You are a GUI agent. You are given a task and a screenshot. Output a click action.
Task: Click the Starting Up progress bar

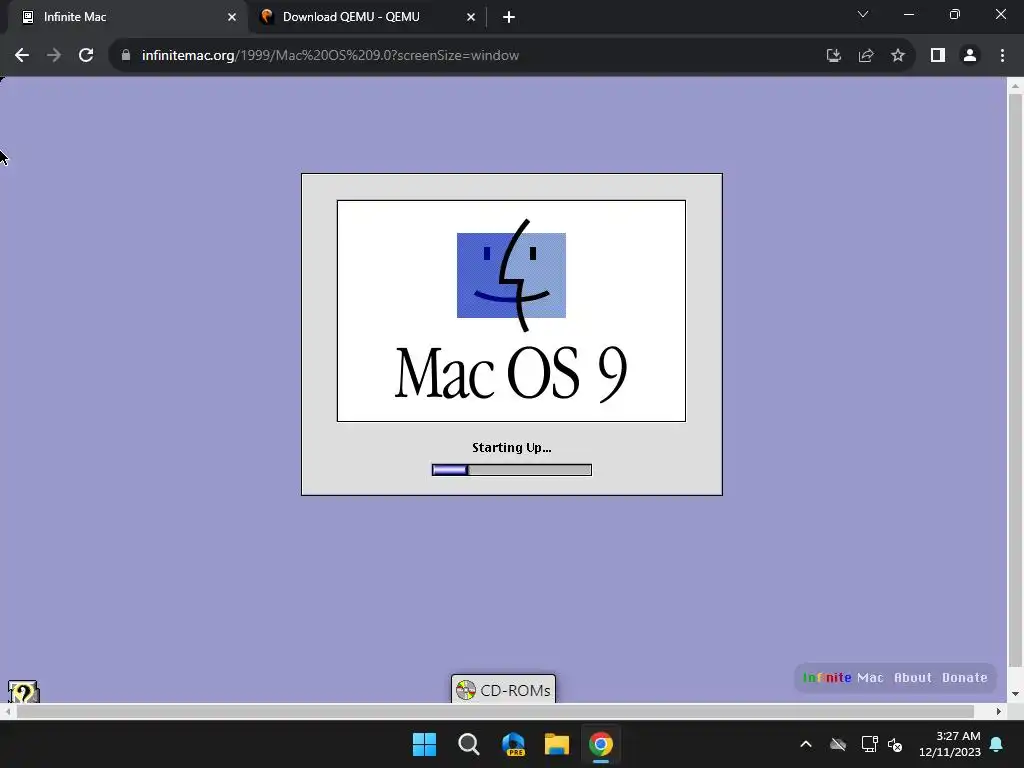tap(512, 470)
